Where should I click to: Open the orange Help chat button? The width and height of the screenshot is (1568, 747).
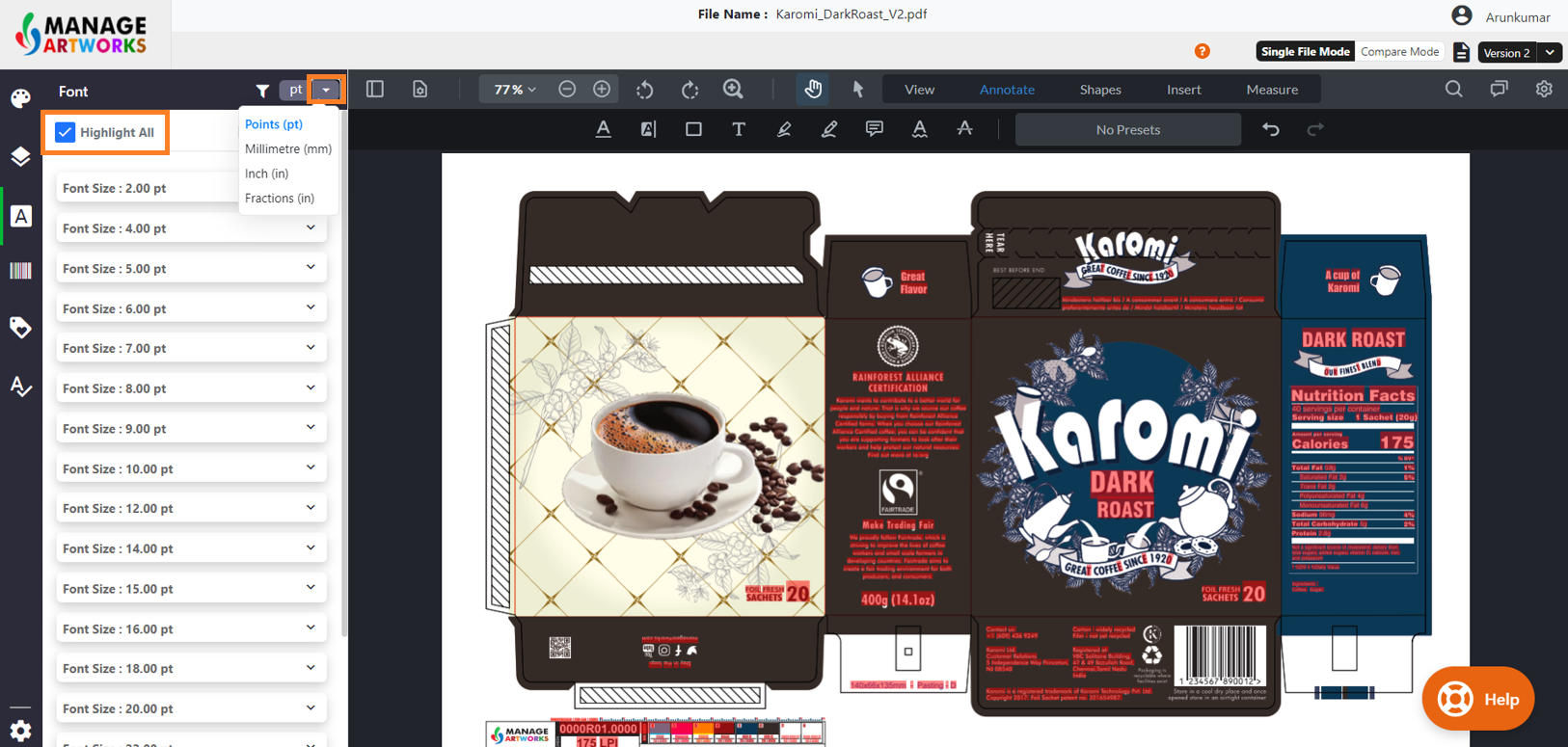(x=1478, y=699)
